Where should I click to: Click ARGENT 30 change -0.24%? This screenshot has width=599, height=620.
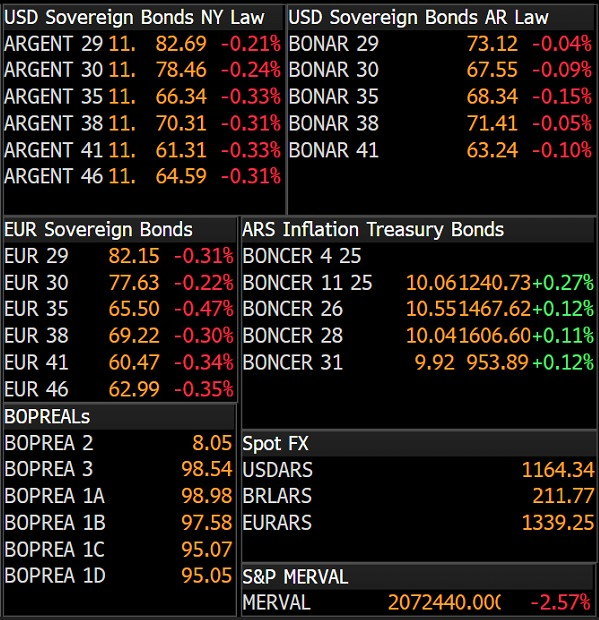click(x=251, y=70)
